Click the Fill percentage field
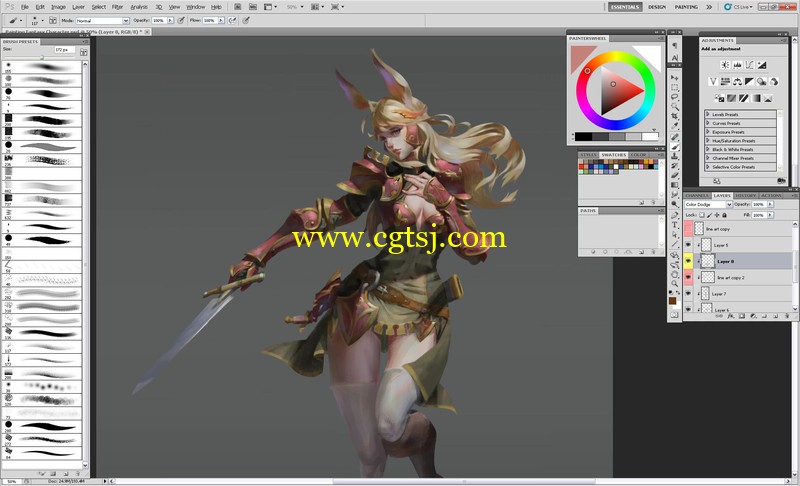 tap(759, 215)
